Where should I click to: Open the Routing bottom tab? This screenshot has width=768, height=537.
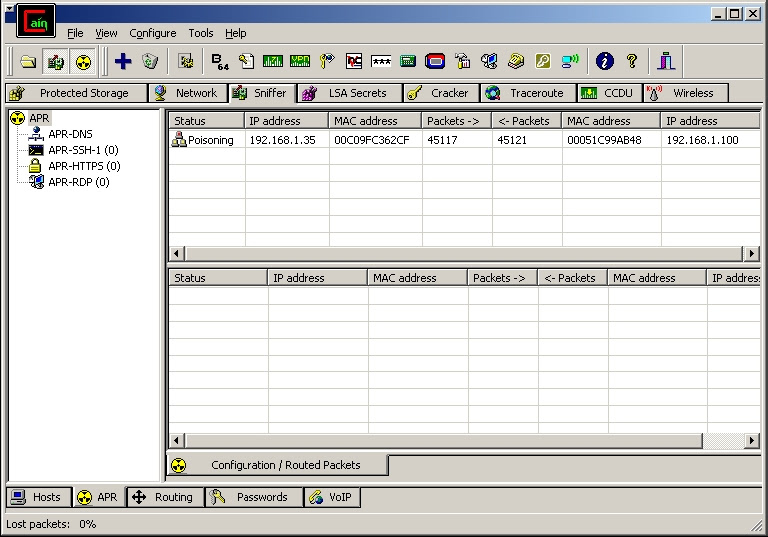pyautogui.click(x=165, y=497)
